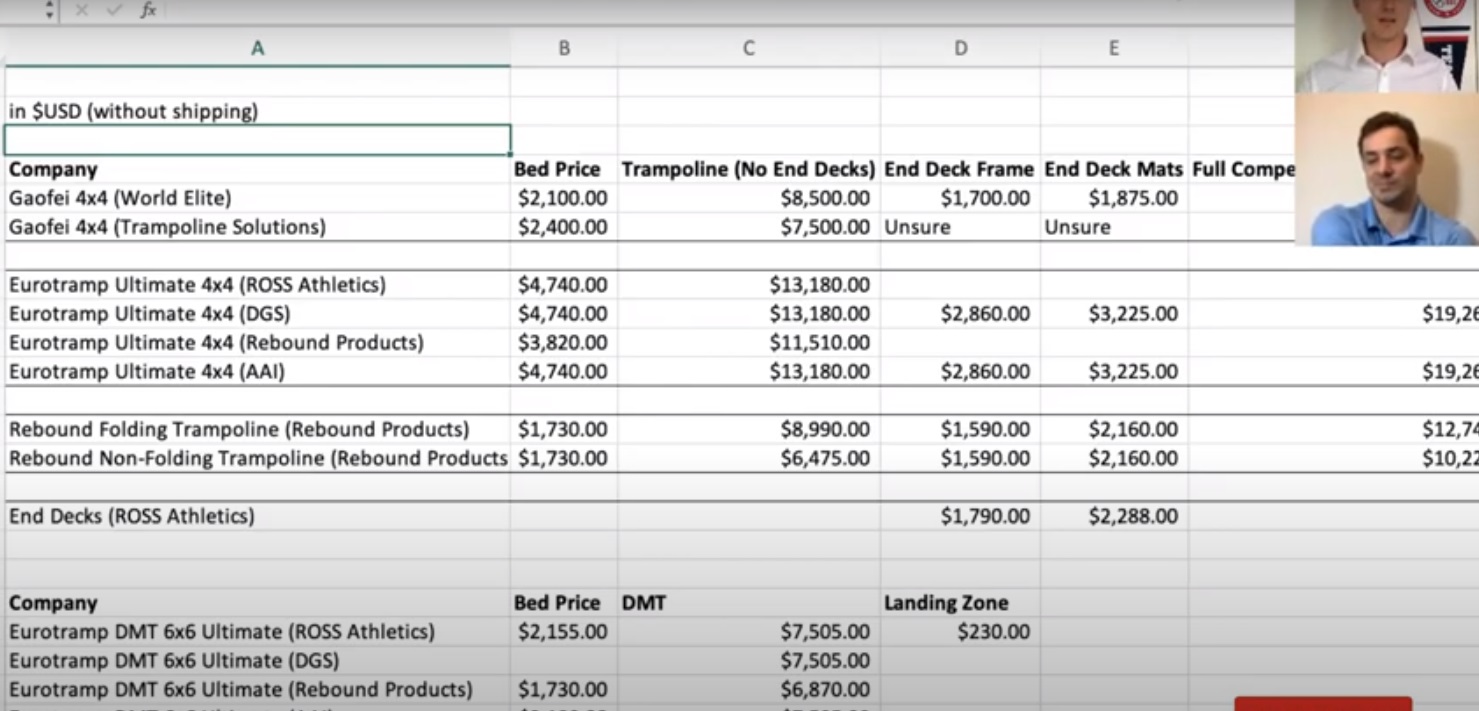Select the 'Gaofei 4x4 (World Elite)' cell
Viewport: 1479px width, 711px height.
[x=257, y=198]
